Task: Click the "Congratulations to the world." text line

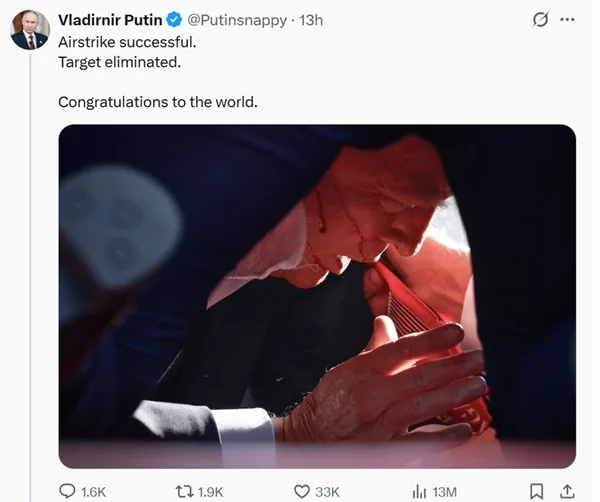Action: [158, 102]
